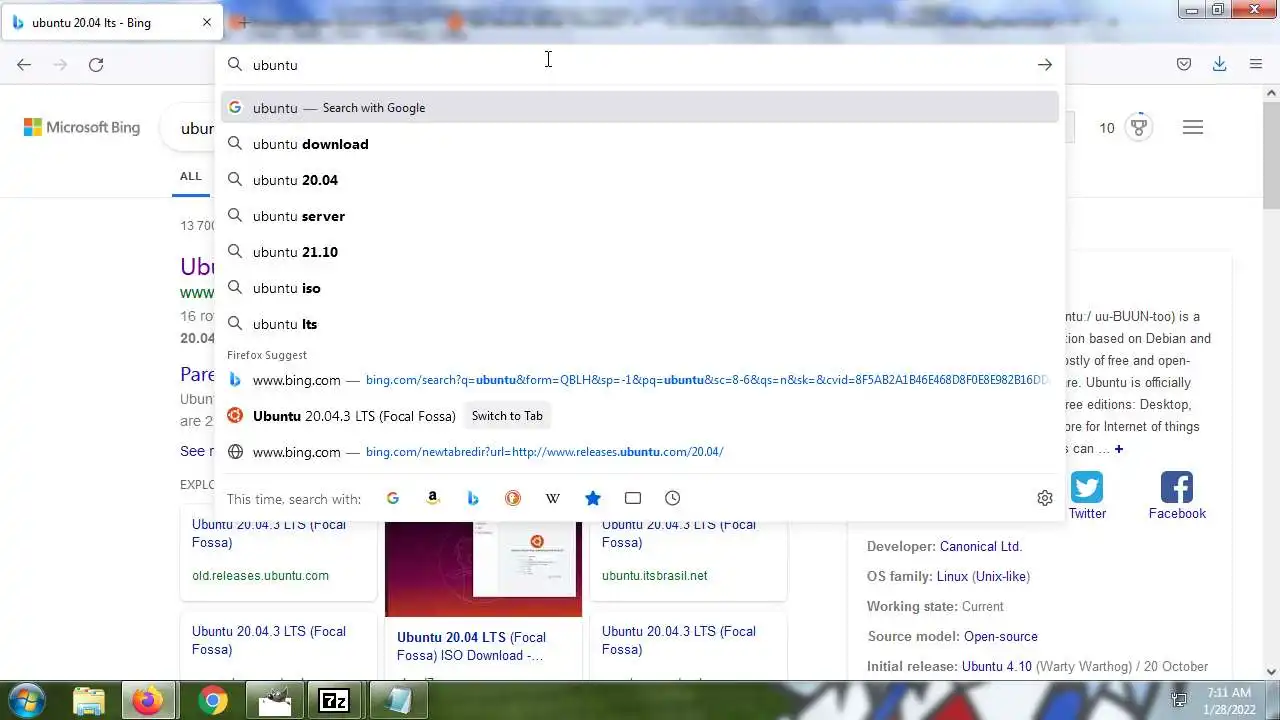1280x720 pixels.
Task: Choose the 'ubuntu server' suggestion
Action: (x=640, y=216)
